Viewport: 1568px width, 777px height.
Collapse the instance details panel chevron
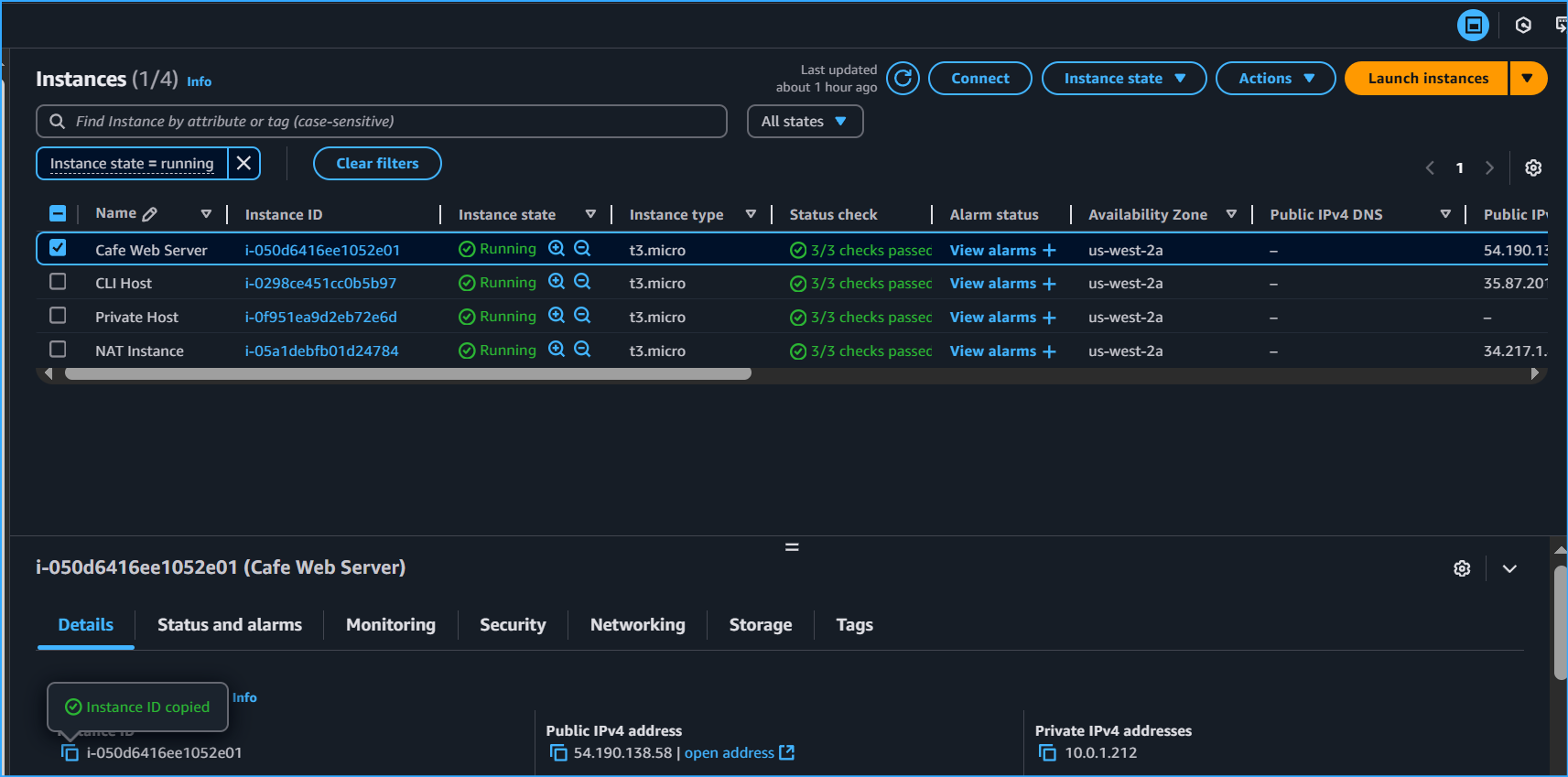1509,568
